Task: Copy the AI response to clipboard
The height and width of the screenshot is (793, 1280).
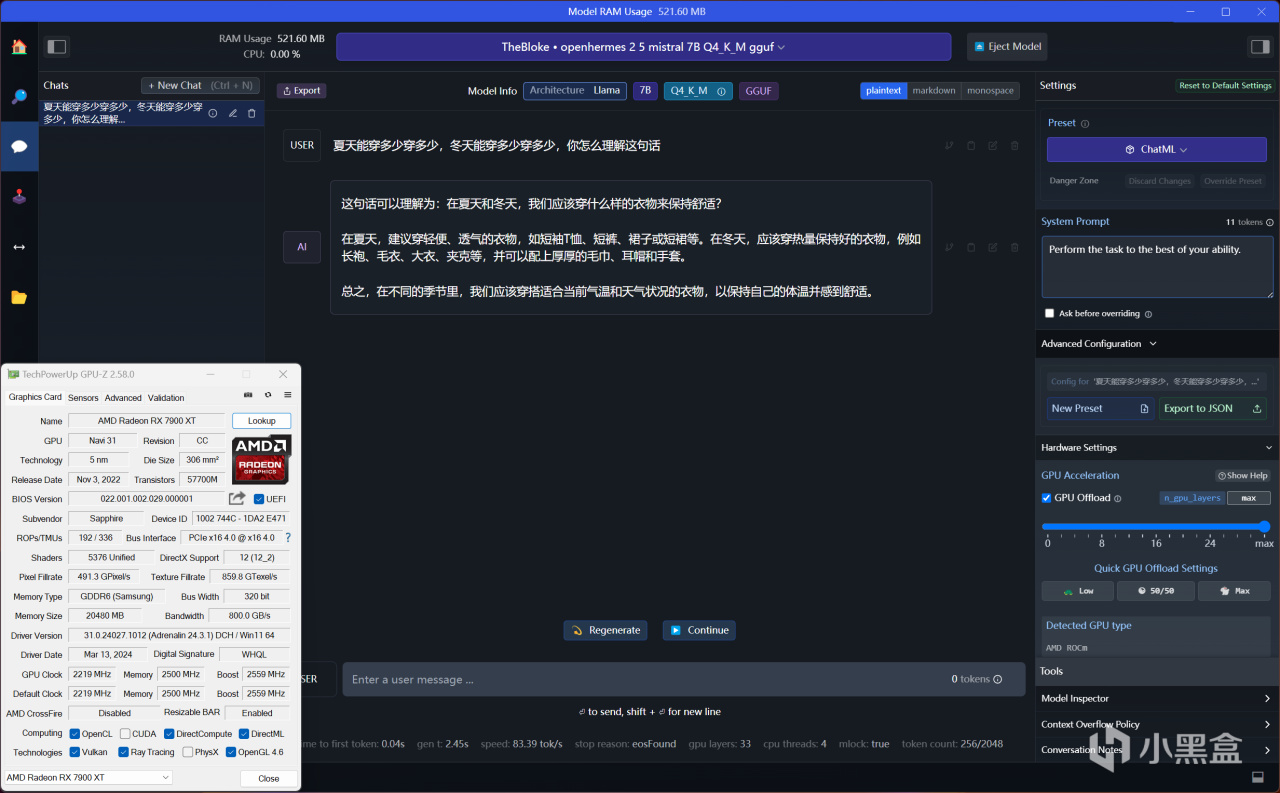Action: 971,247
